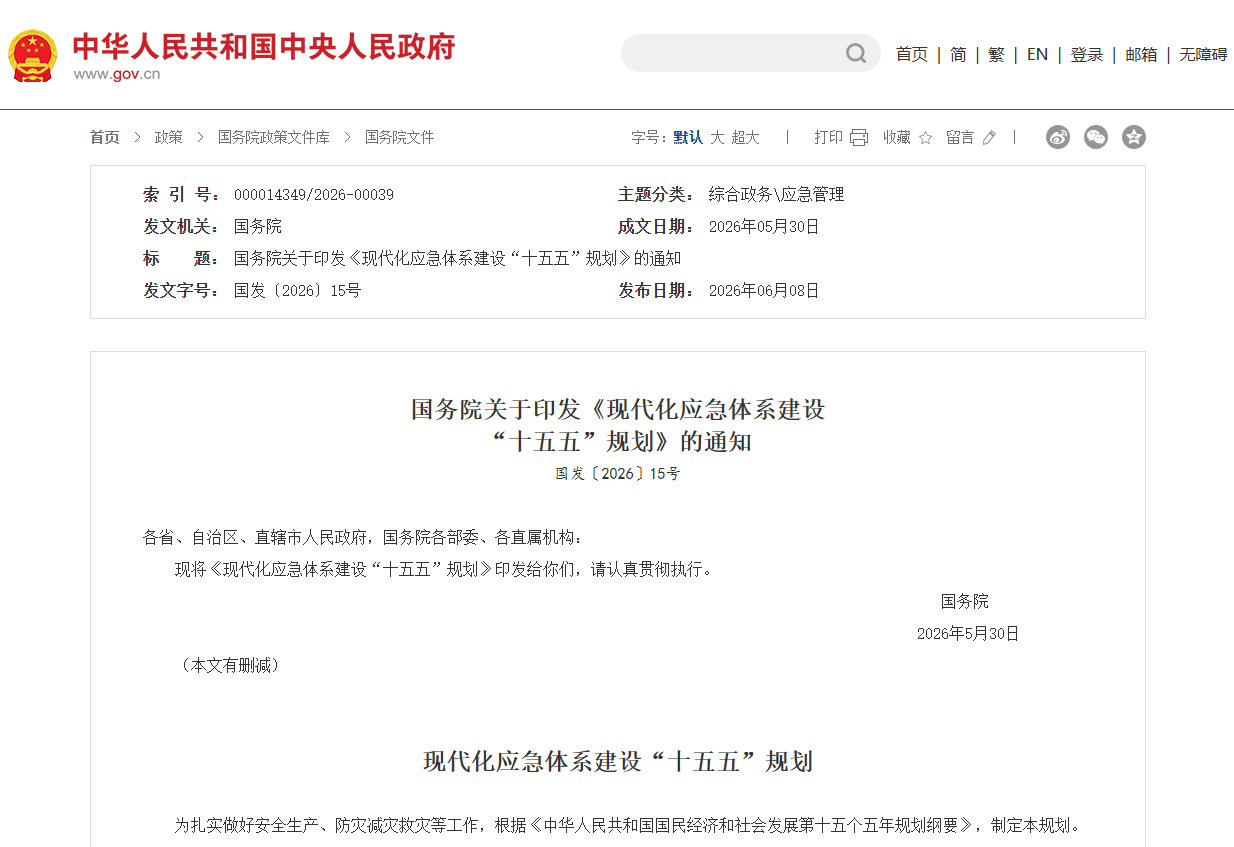Click the addressee line starting 各省、自治区

pos(363,538)
